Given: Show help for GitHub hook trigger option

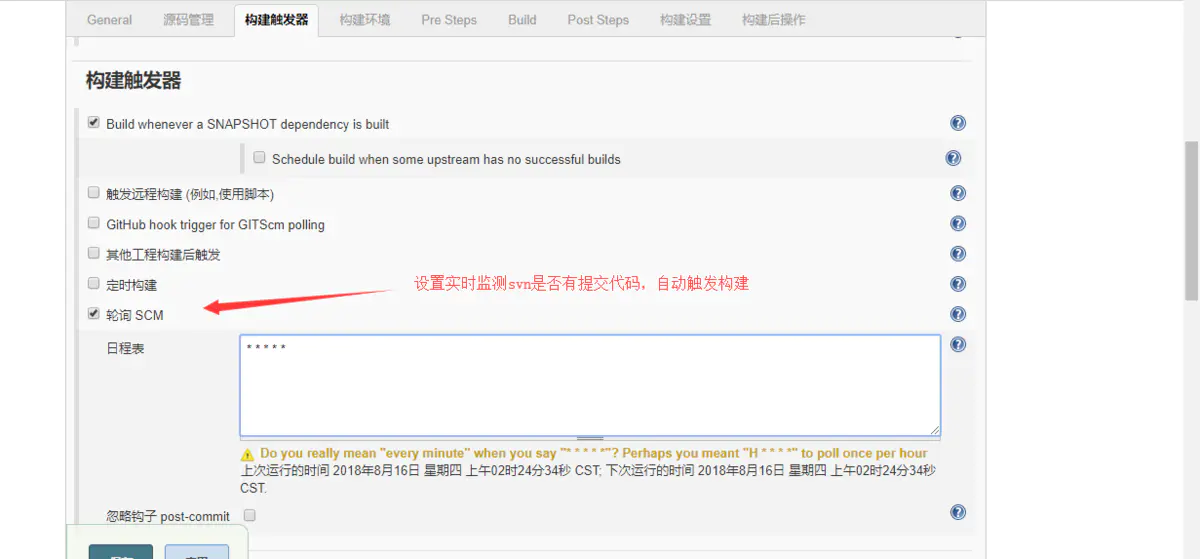Looking at the screenshot, I should [x=958, y=224].
